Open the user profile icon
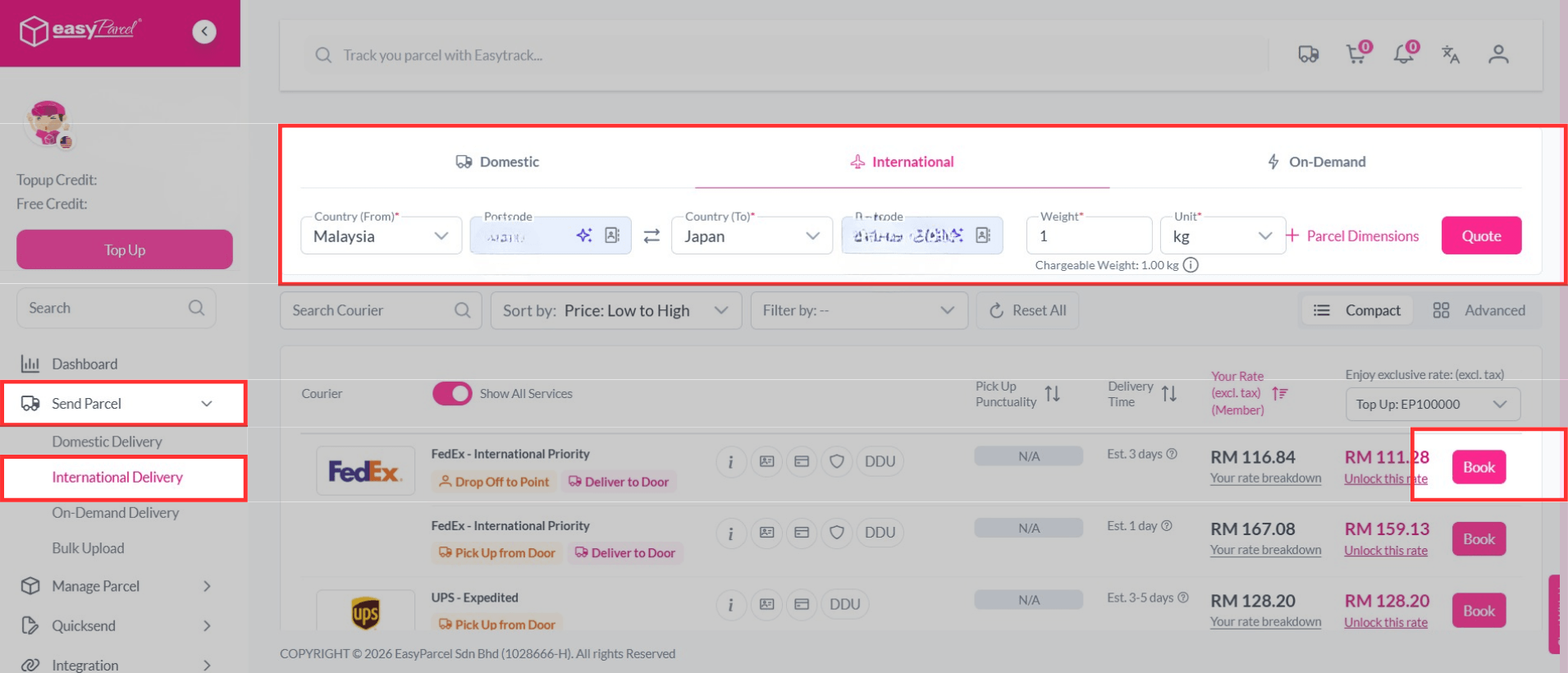Screen dimensions: 1568x673 (x=1498, y=55)
